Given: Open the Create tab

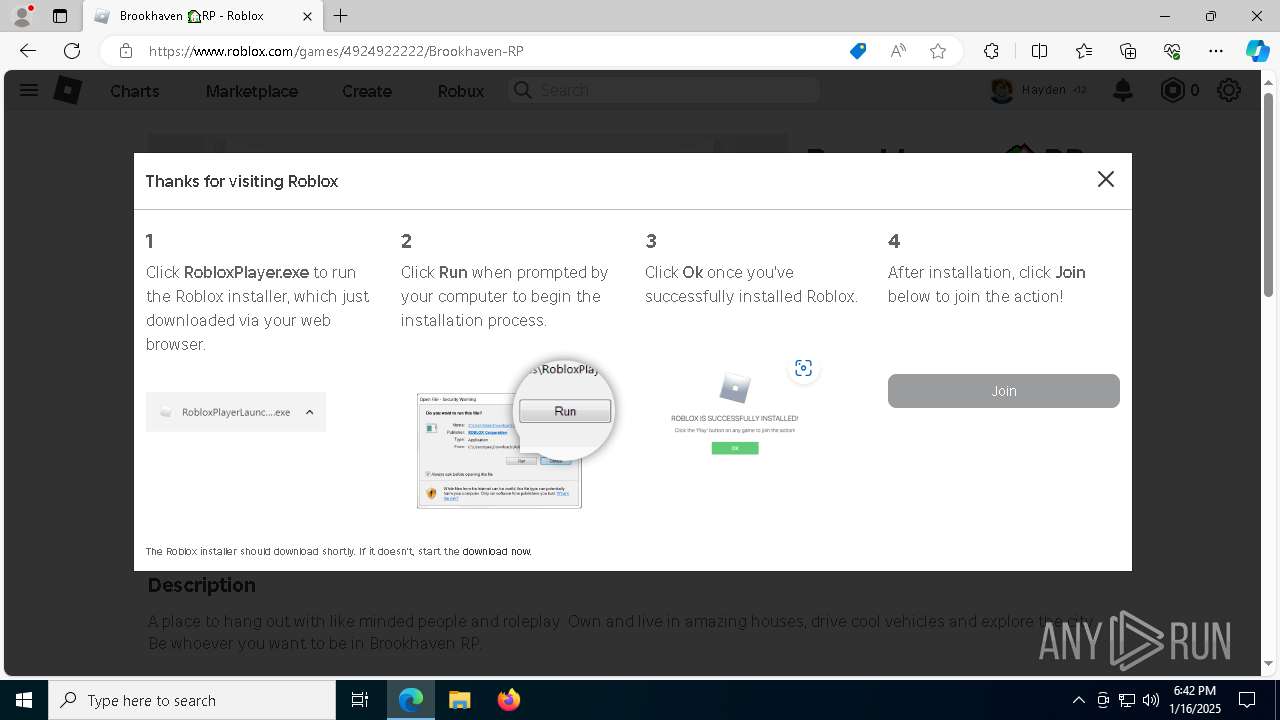Looking at the screenshot, I should (367, 91).
